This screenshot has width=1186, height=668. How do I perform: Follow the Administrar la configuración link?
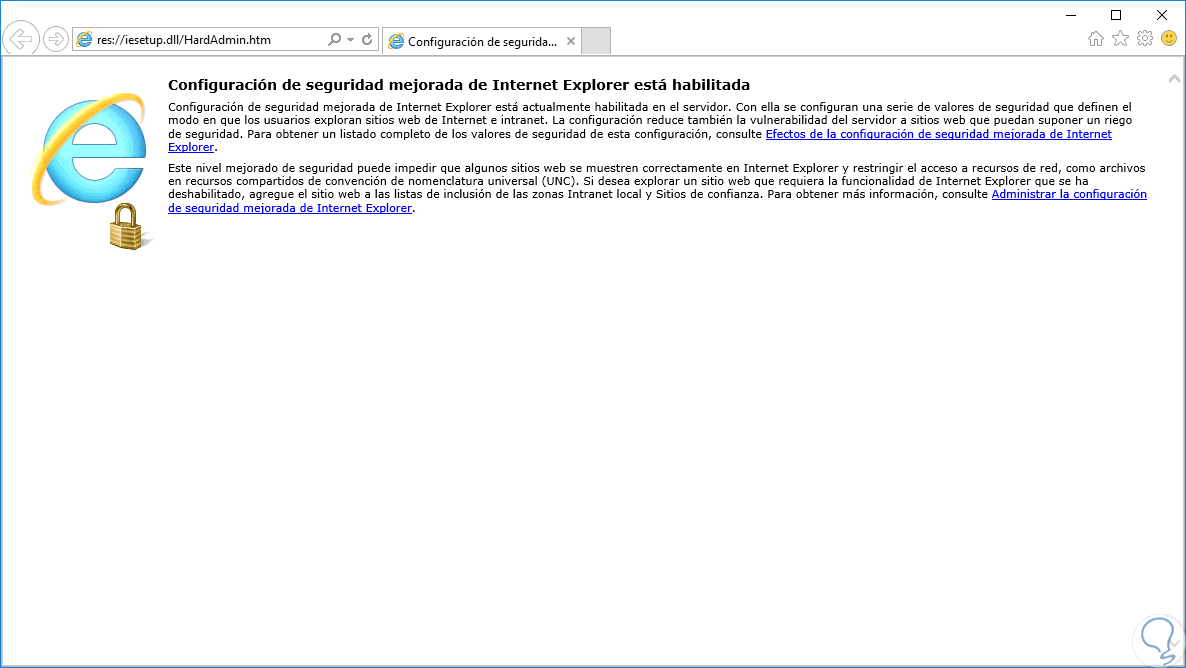coord(1068,194)
